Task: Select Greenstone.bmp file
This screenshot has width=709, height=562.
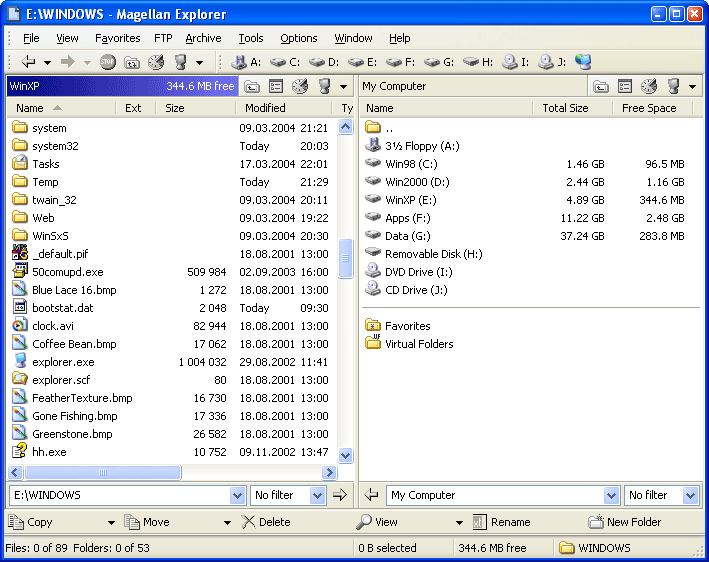Action: click(72, 434)
